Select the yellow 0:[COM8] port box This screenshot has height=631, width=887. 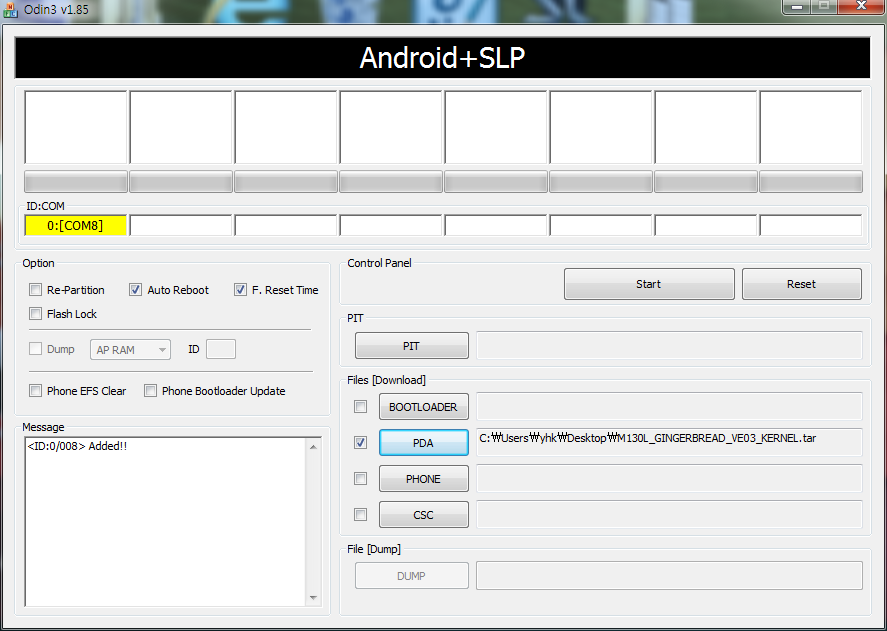click(75, 226)
